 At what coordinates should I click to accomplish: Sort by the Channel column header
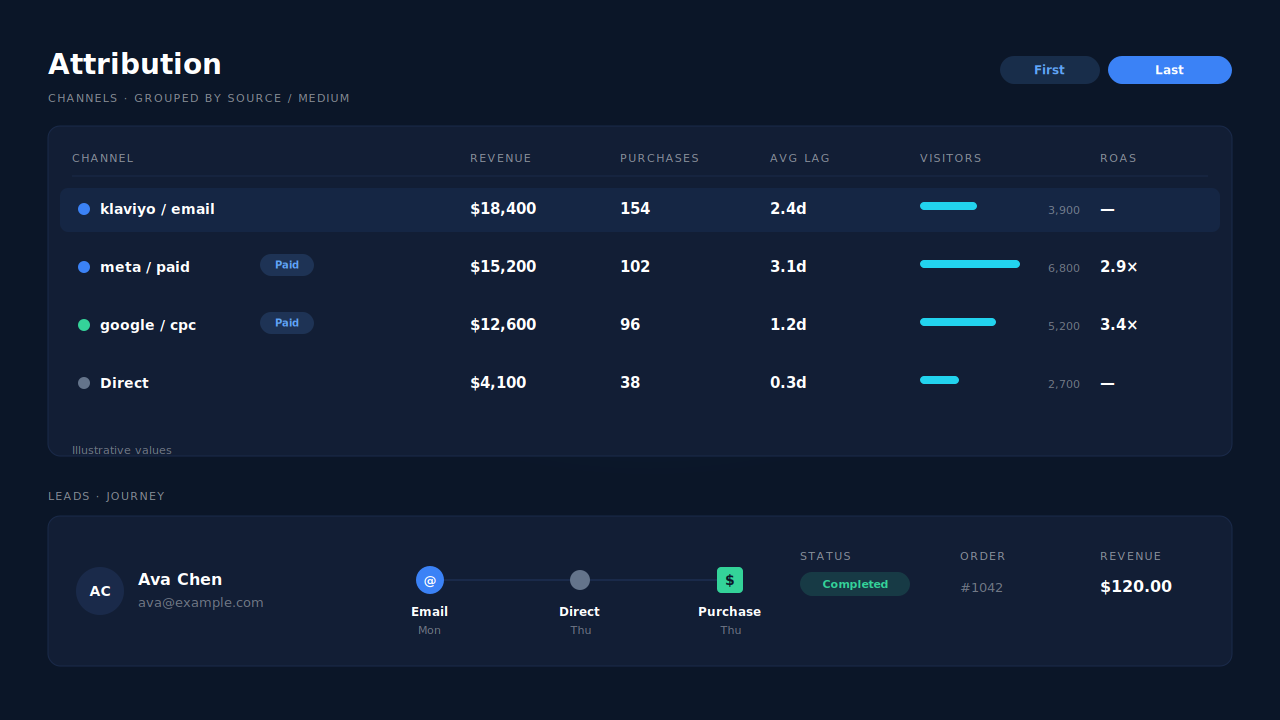coord(103,158)
